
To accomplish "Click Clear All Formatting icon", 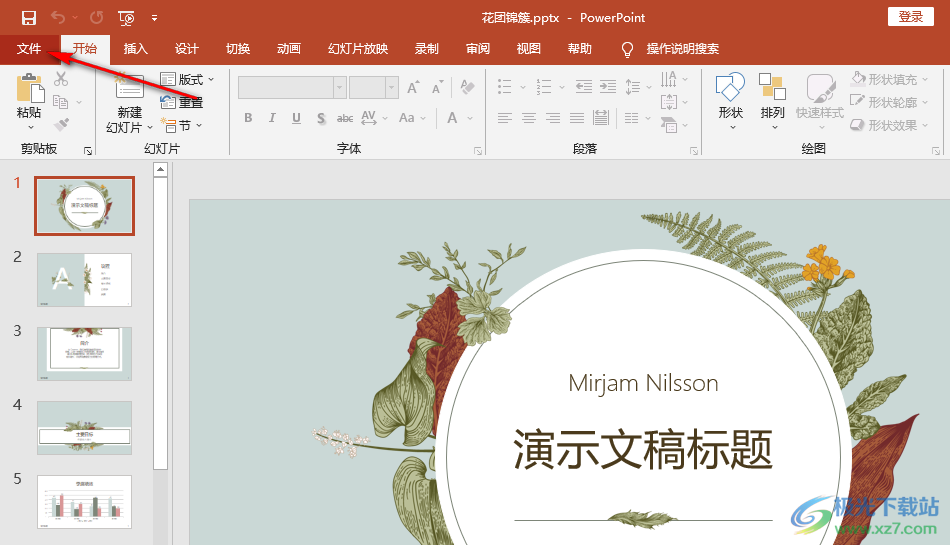I will coord(467,87).
